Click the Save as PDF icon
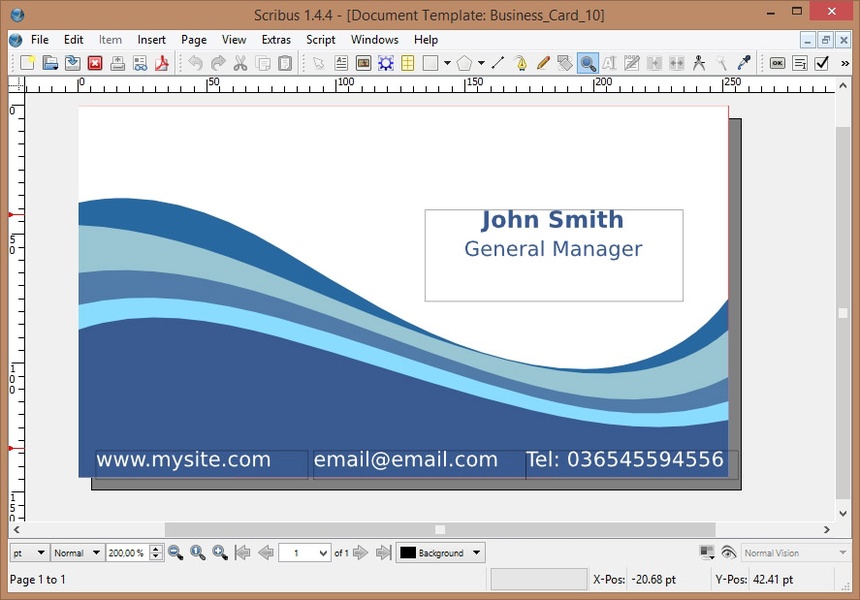 (x=161, y=63)
